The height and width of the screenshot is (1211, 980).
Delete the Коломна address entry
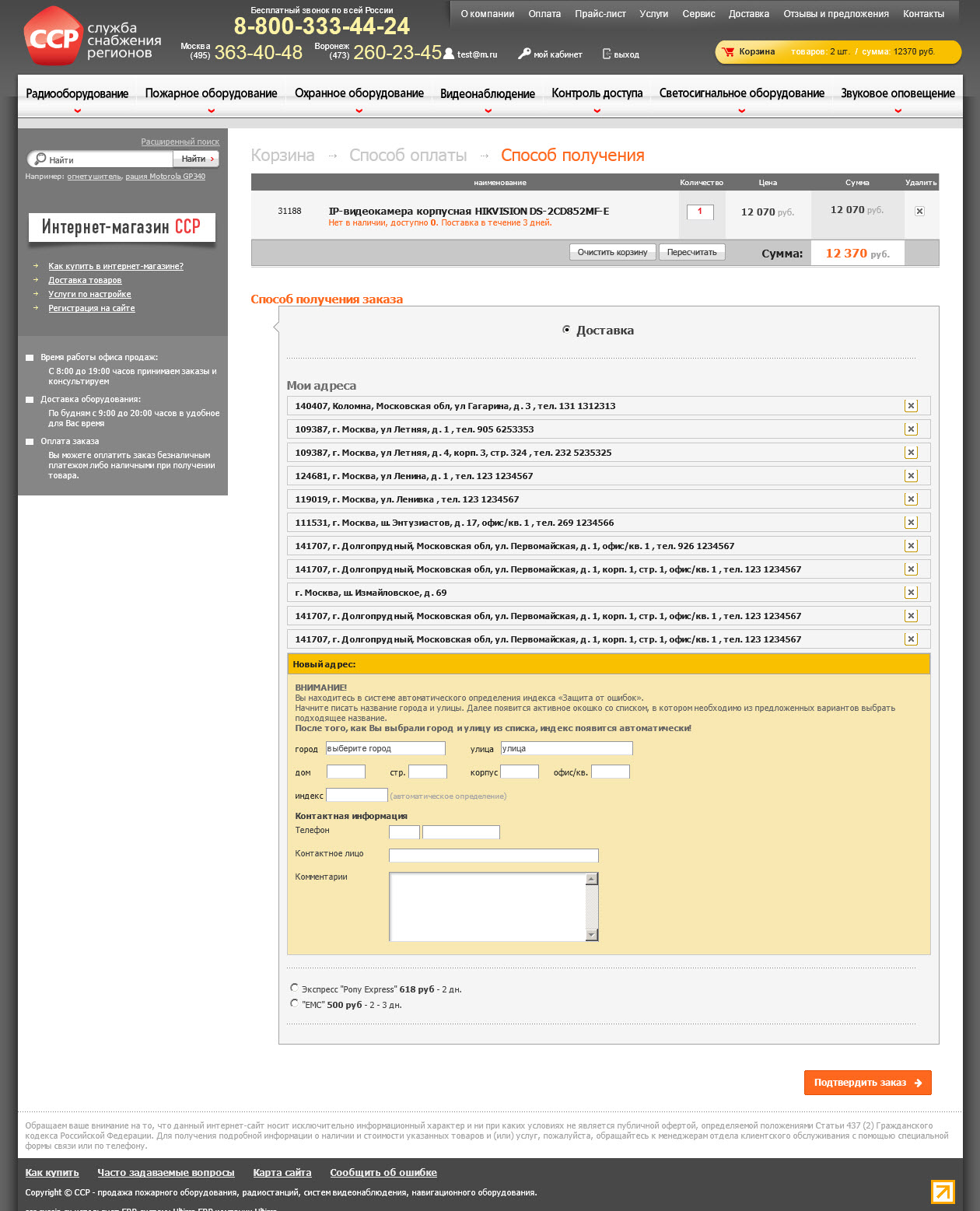[x=911, y=406]
